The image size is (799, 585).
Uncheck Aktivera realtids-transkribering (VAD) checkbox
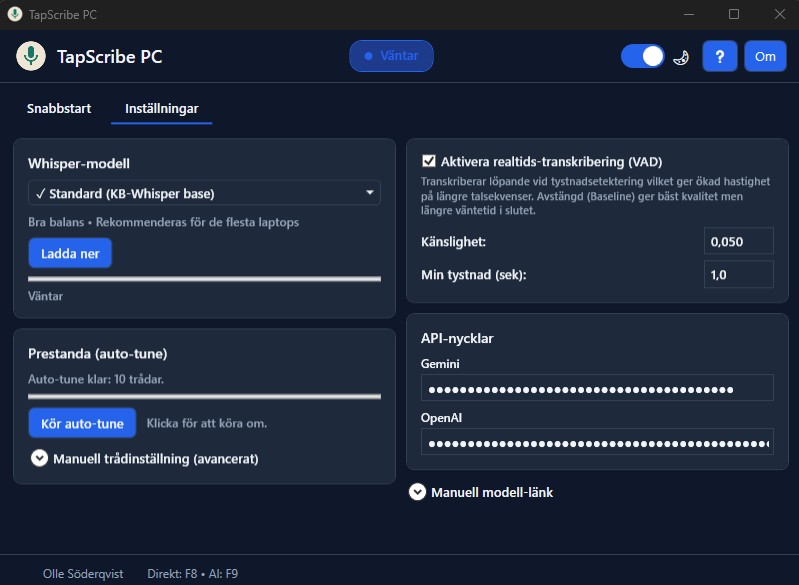tap(429, 161)
